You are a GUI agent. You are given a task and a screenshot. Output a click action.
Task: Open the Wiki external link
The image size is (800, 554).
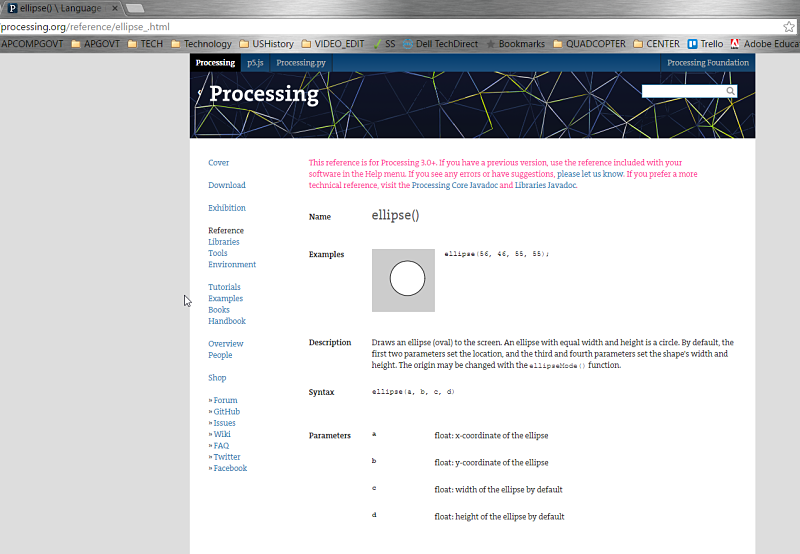click(222, 434)
